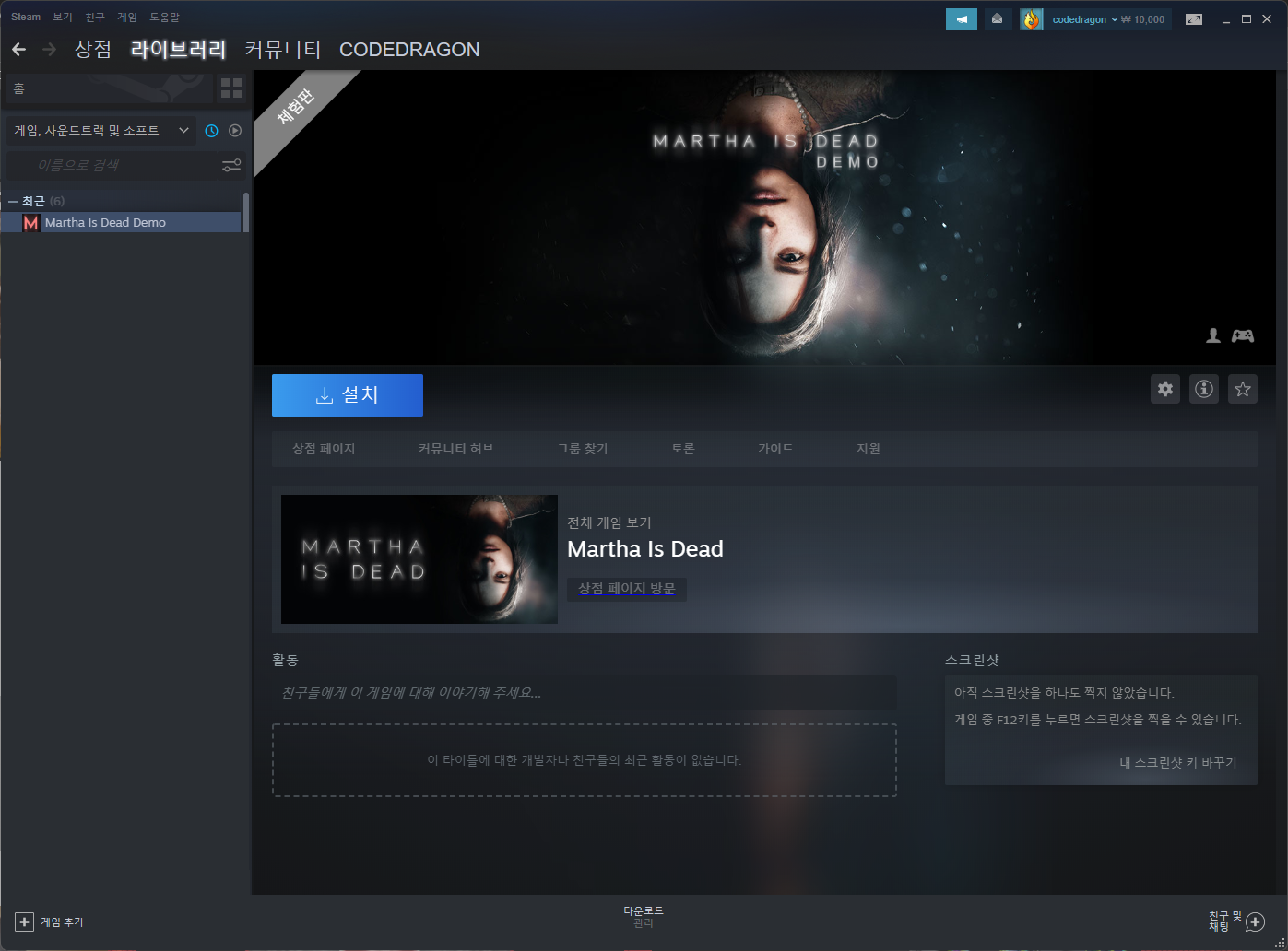Click the plus icon for 게임 추가
This screenshot has width=1288, height=951.
(25, 922)
